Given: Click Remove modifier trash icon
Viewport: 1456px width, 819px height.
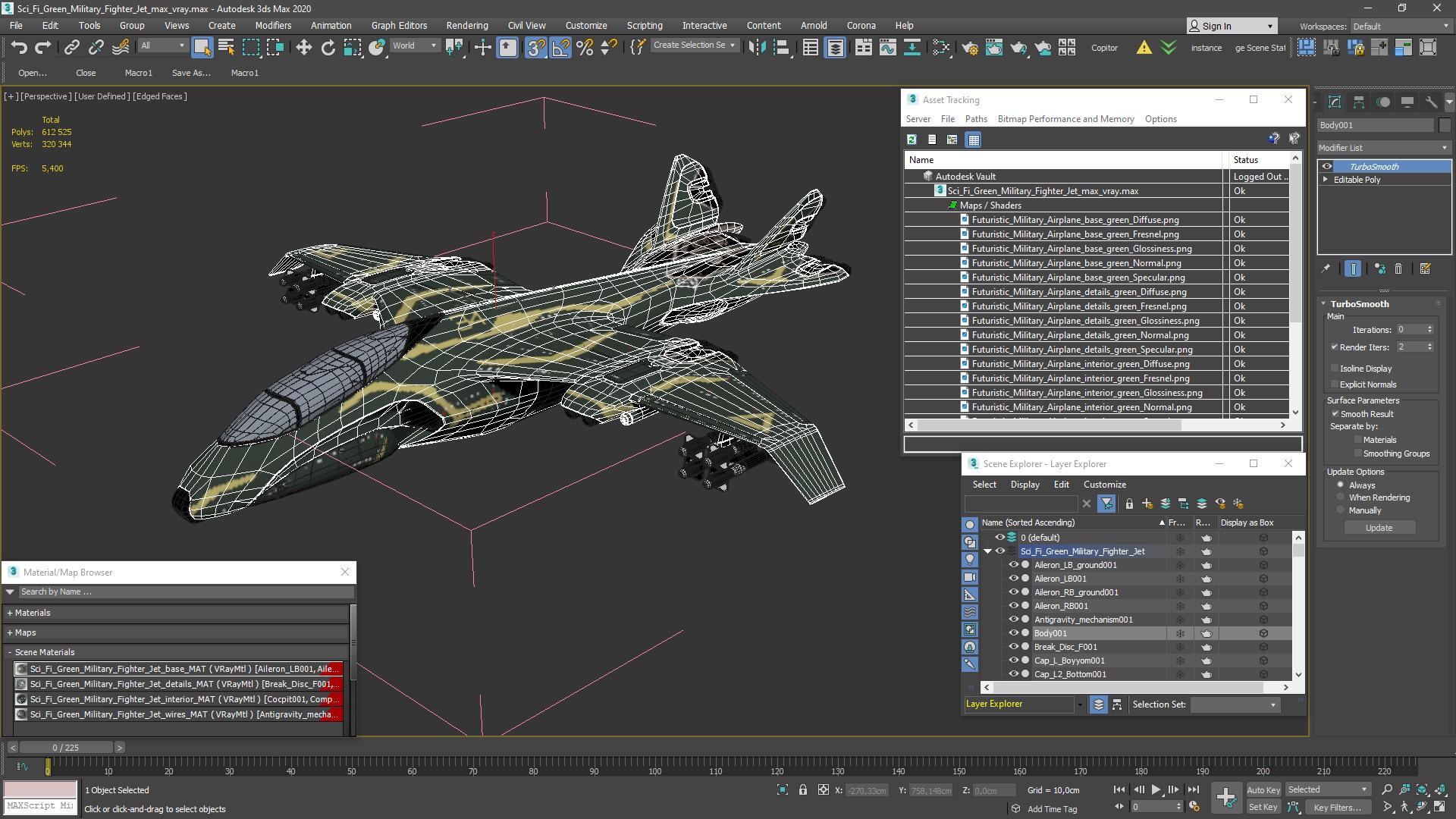Looking at the screenshot, I should pos(1398,268).
